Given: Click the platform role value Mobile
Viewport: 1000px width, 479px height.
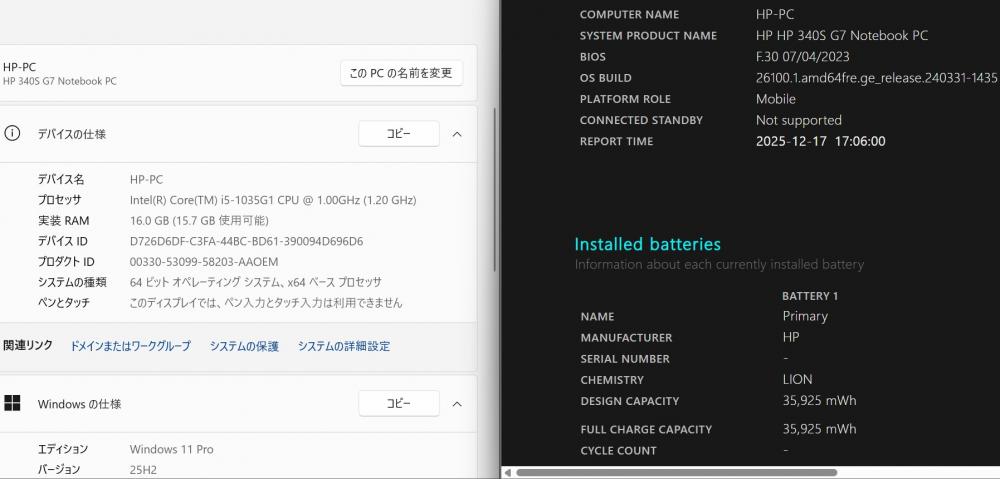Looking at the screenshot, I should [776, 99].
